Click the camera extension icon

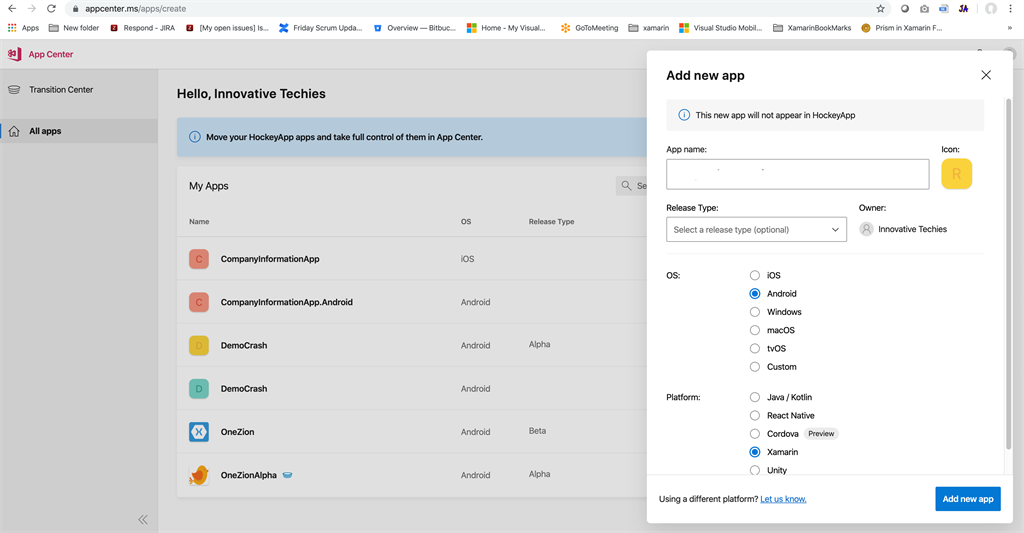[924, 8]
